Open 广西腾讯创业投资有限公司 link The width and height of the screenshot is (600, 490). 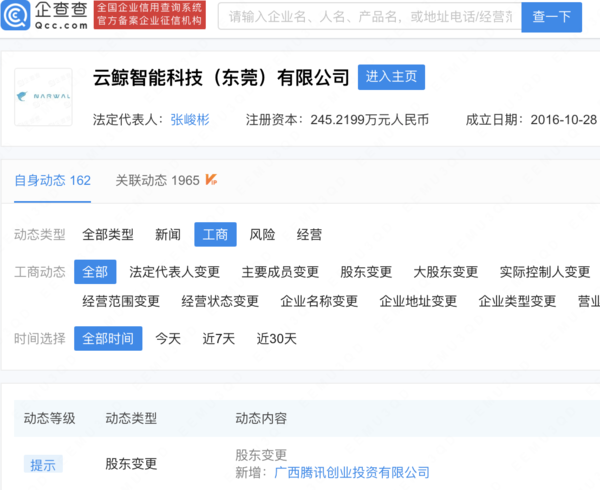[x=352, y=473]
